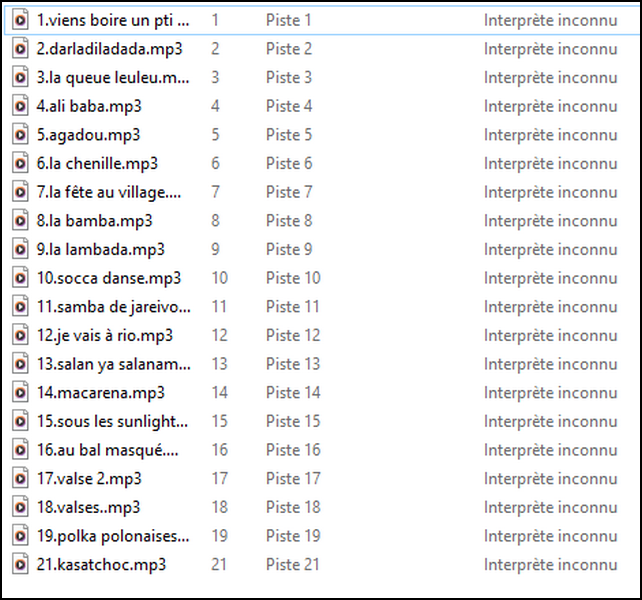Click the 10.socca danse.mp3 file icon
642x600 pixels.
20,278
